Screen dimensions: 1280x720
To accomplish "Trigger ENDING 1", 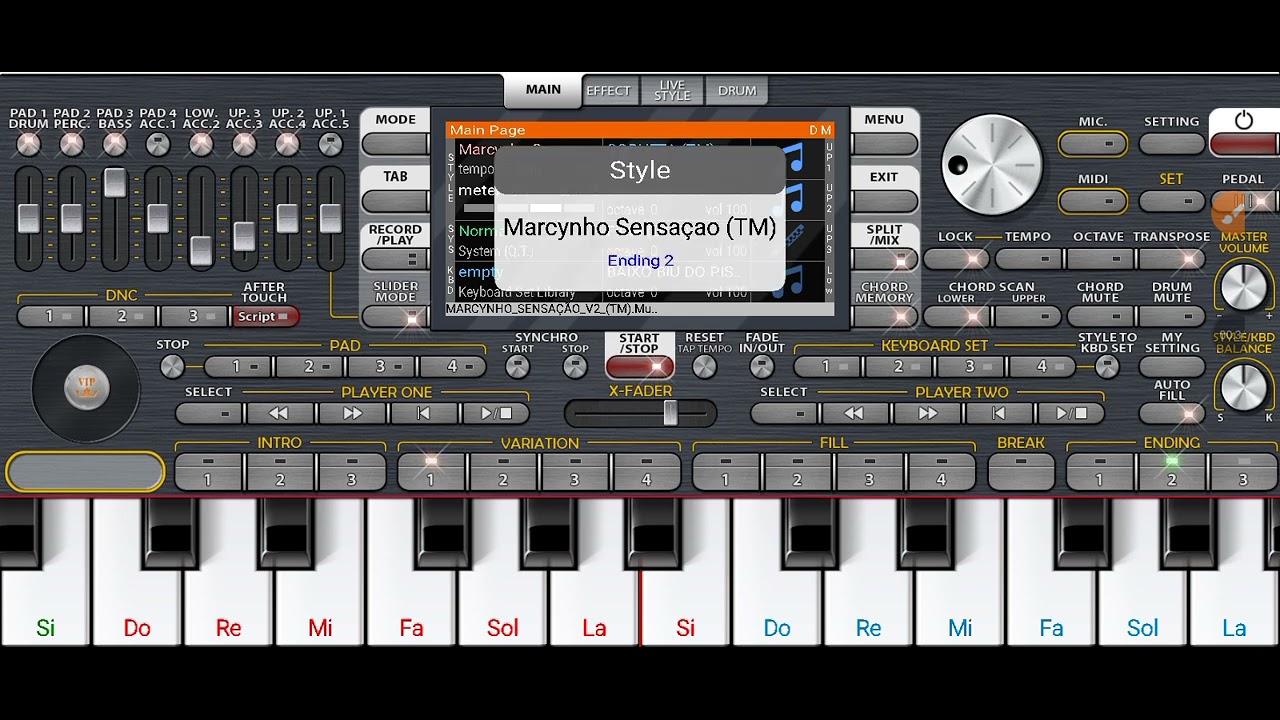I will coord(1100,472).
